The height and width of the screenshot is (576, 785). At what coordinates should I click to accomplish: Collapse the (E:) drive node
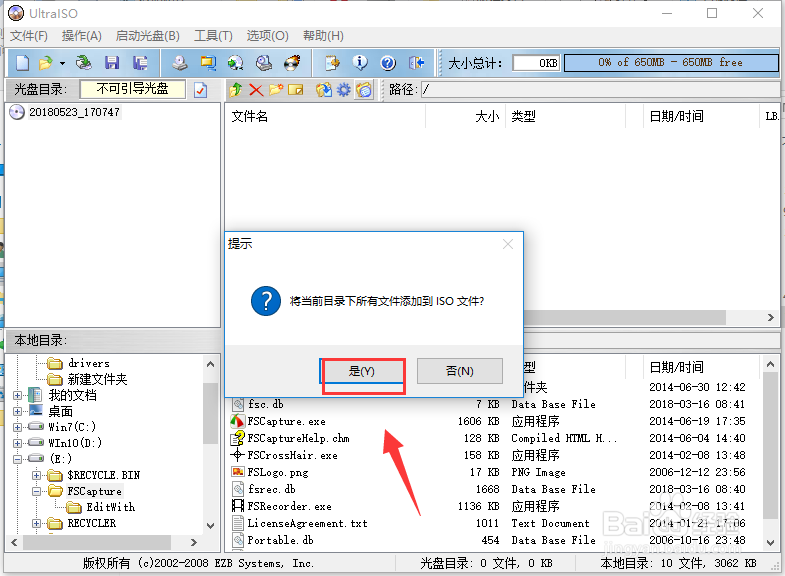18,459
